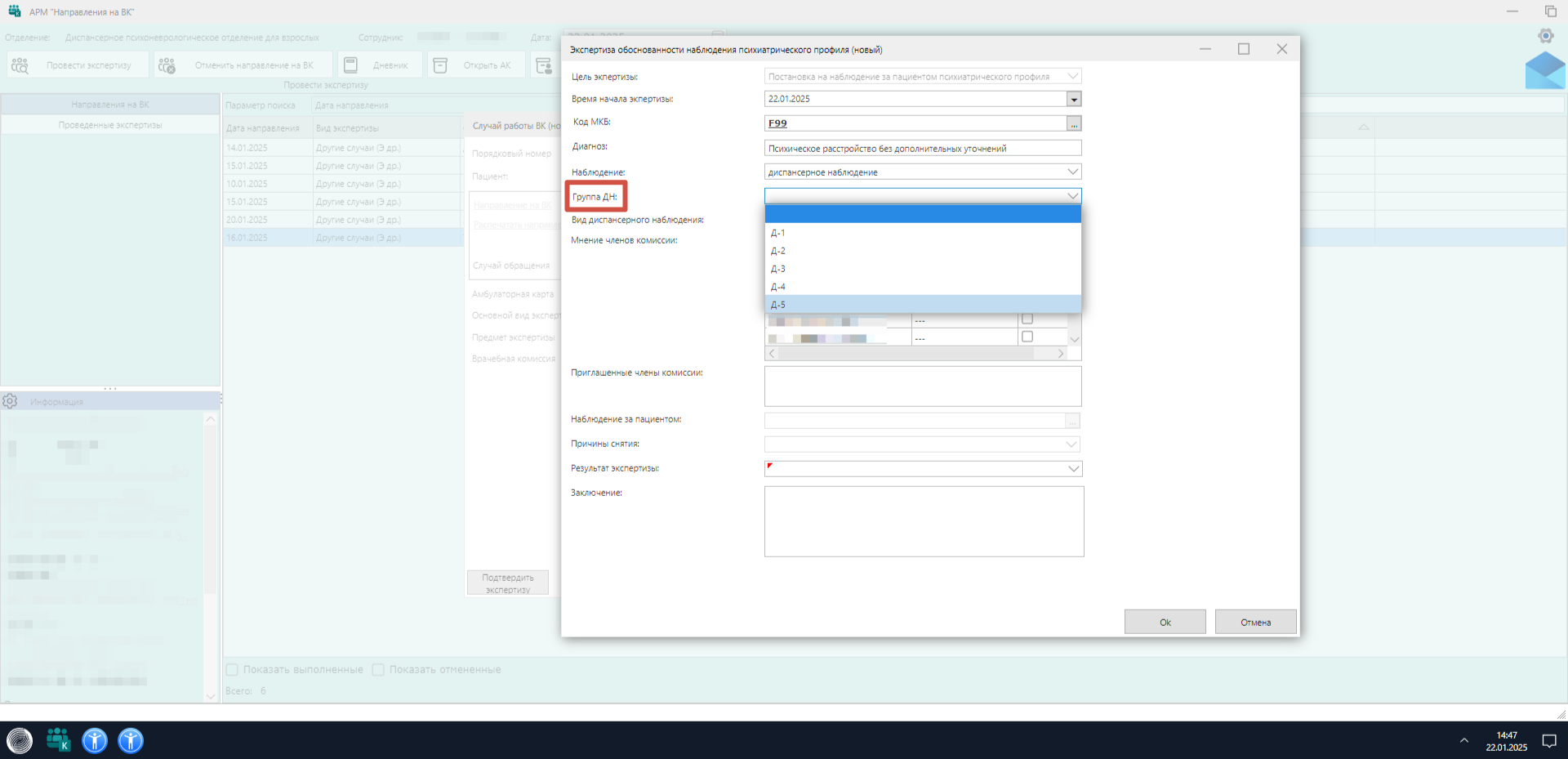This screenshot has width=1568, height=759.
Task: Confirm the dialog with the Ok button
Action: [1165, 622]
